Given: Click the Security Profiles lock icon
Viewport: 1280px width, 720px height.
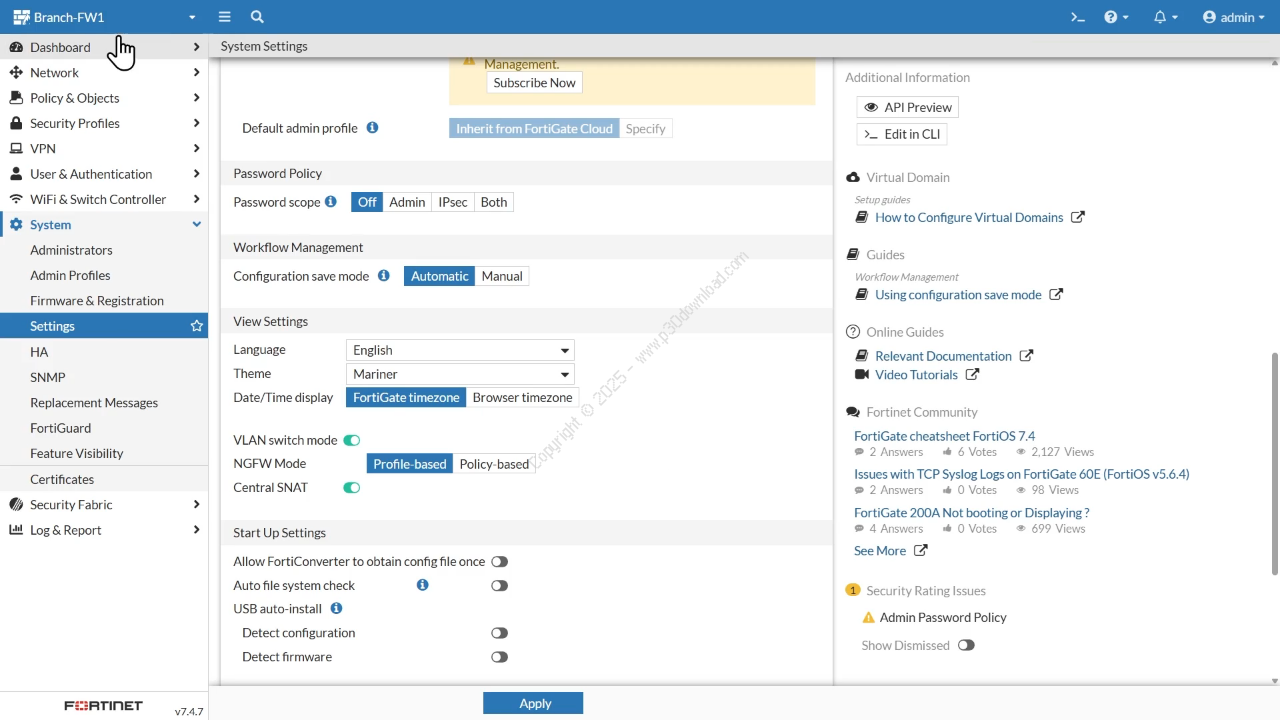Looking at the screenshot, I should pos(16,123).
